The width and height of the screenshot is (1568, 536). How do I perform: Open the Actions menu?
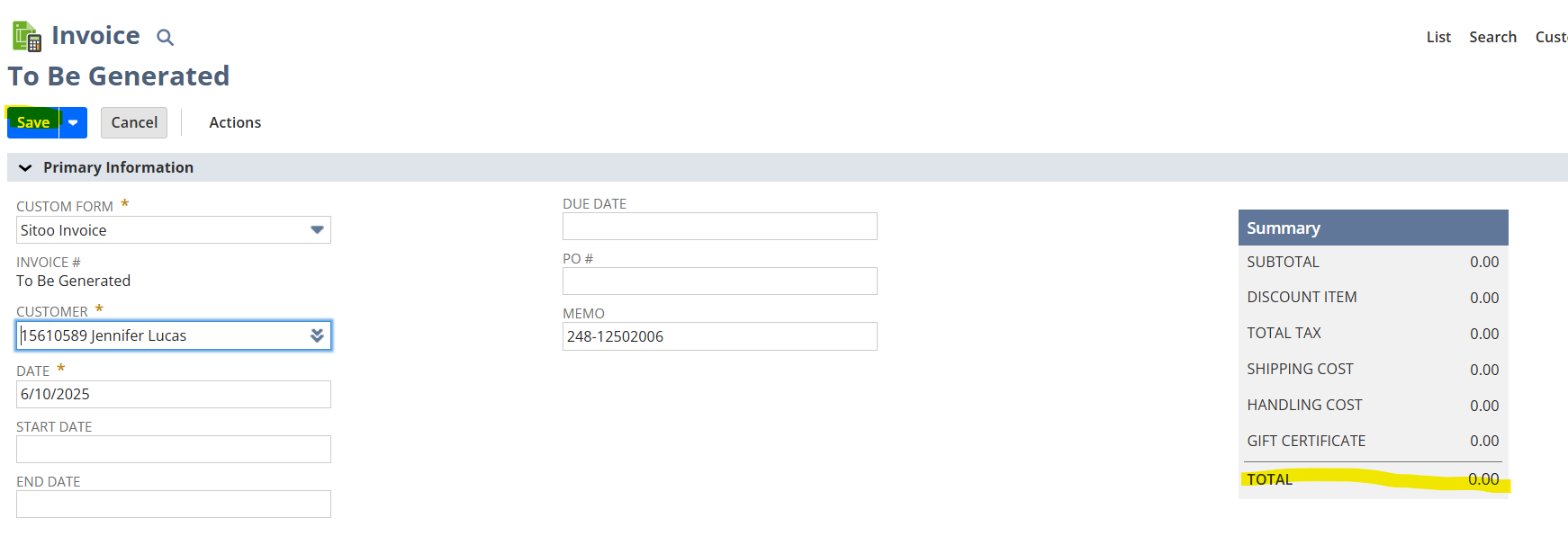pyautogui.click(x=235, y=122)
